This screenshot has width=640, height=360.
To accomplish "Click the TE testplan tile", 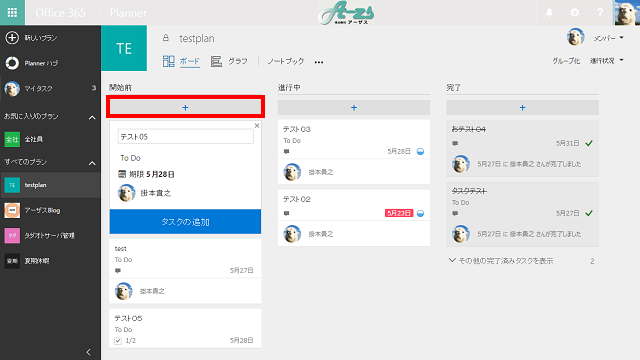I will click(124, 48).
